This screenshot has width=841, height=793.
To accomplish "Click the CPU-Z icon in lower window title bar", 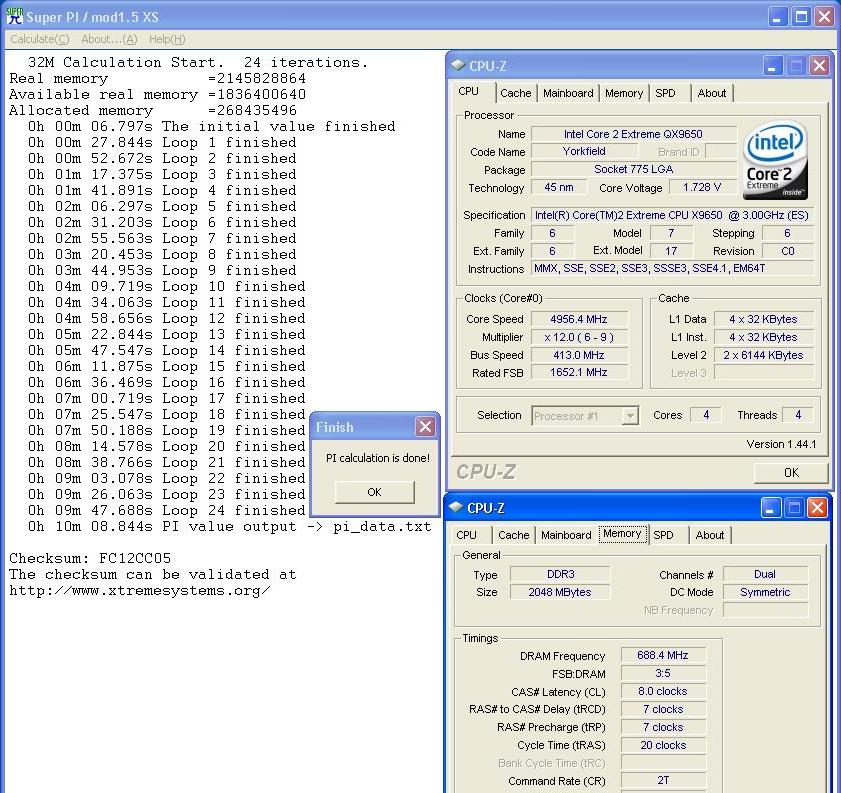I will [x=455, y=507].
